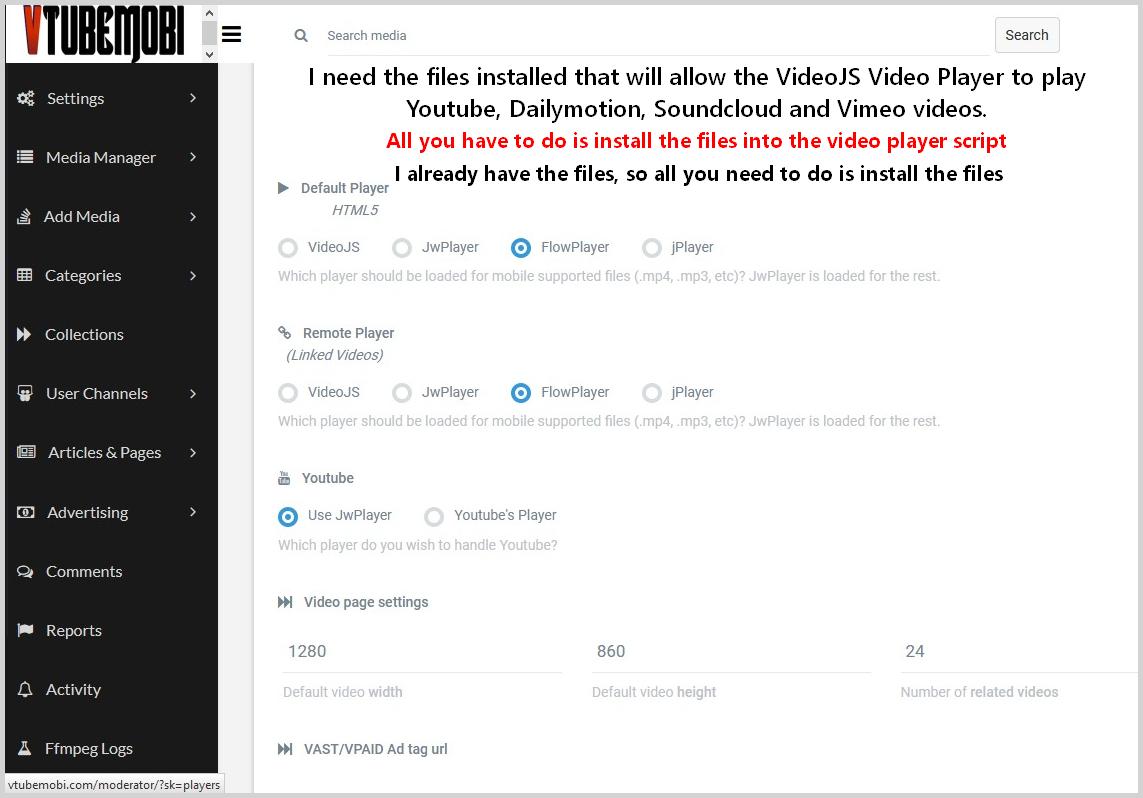This screenshot has height=798, width=1143.
Task: Click the hamburger menu icon
Action: 231,34
